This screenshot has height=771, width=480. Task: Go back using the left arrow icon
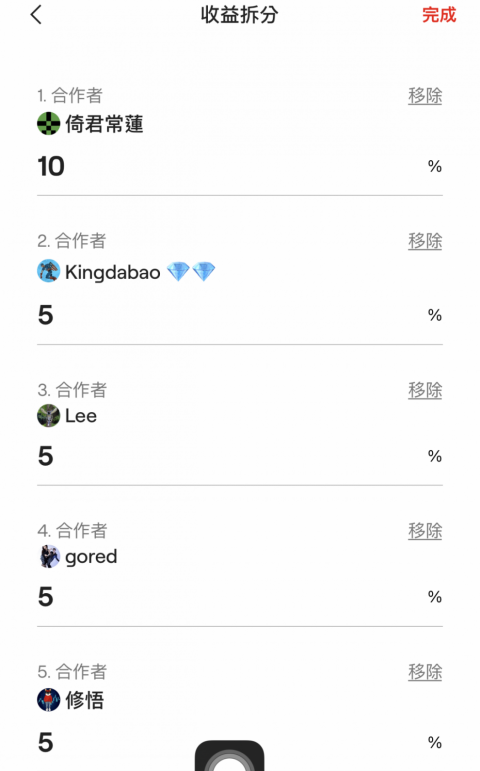36,15
